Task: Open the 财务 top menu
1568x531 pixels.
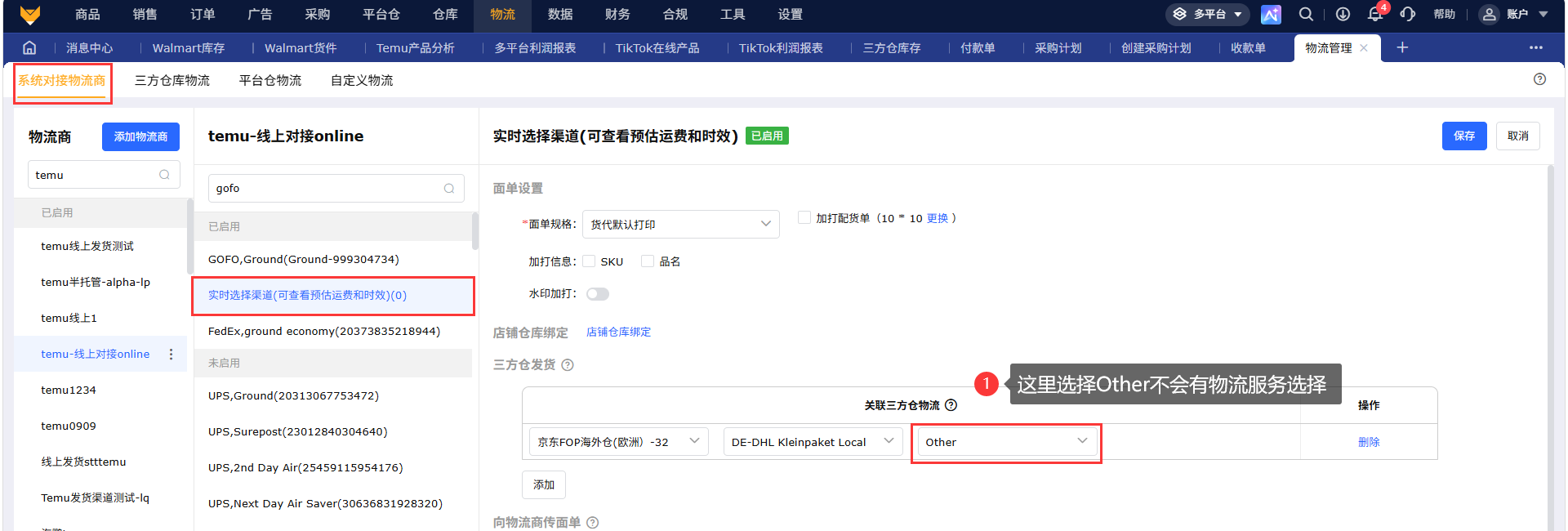Action: (617, 15)
